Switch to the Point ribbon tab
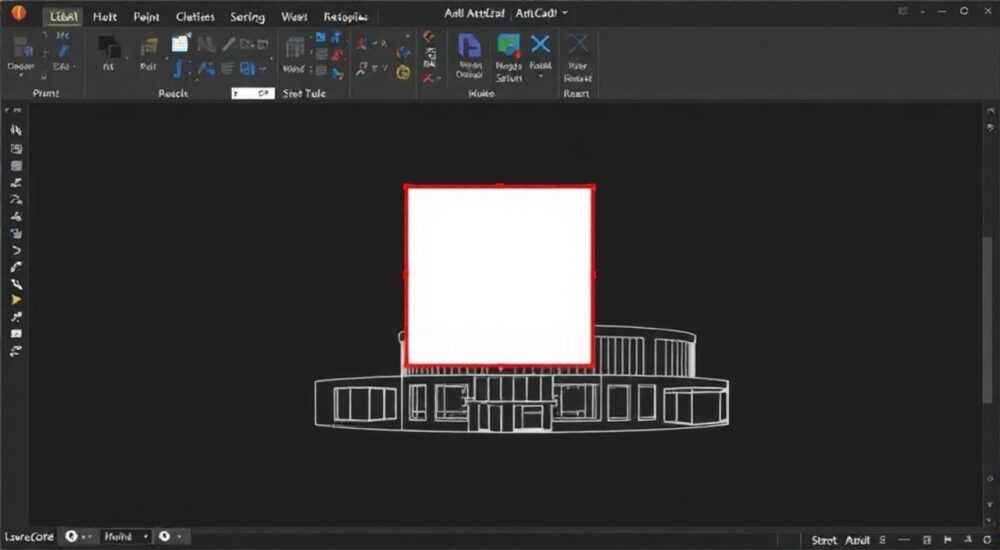 pyautogui.click(x=146, y=17)
